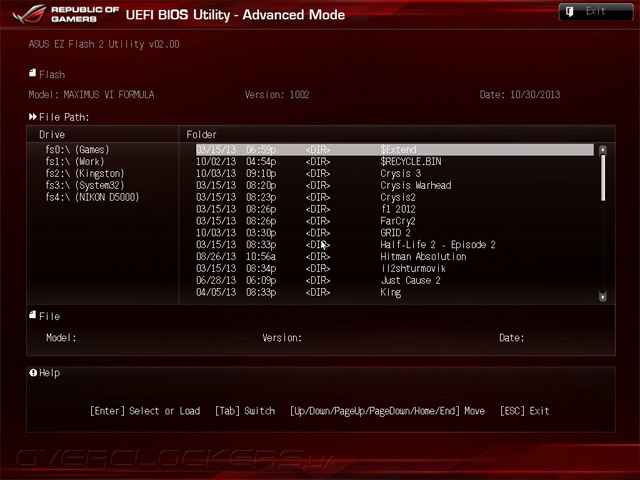Click the Drive column header
640x480 pixels.
(x=52, y=134)
